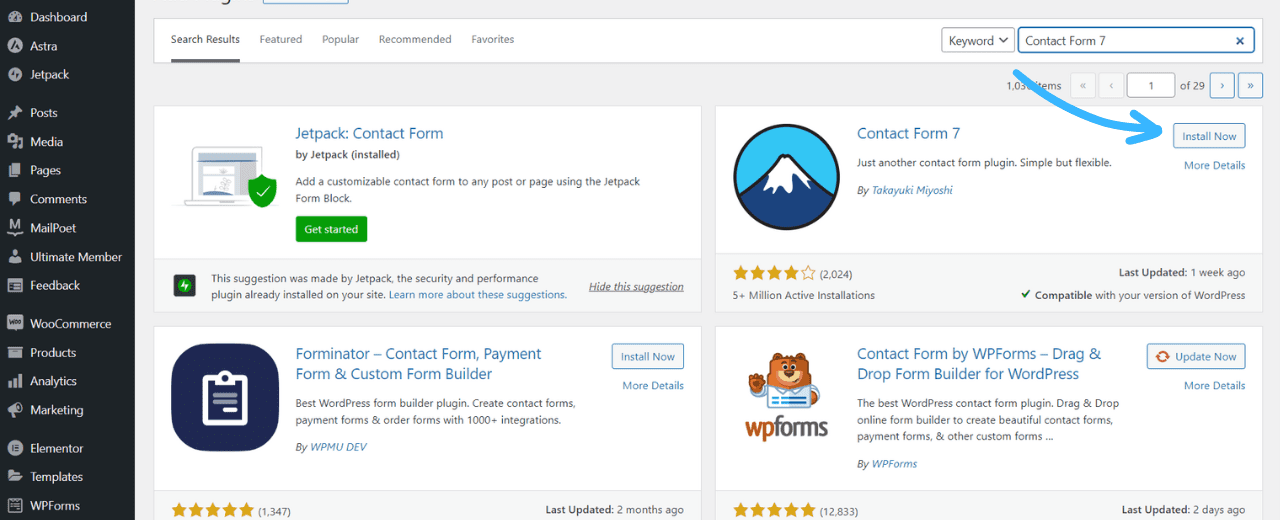1280x520 pixels.
Task: Open Forminator plugin title link
Action: coord(419,364)
